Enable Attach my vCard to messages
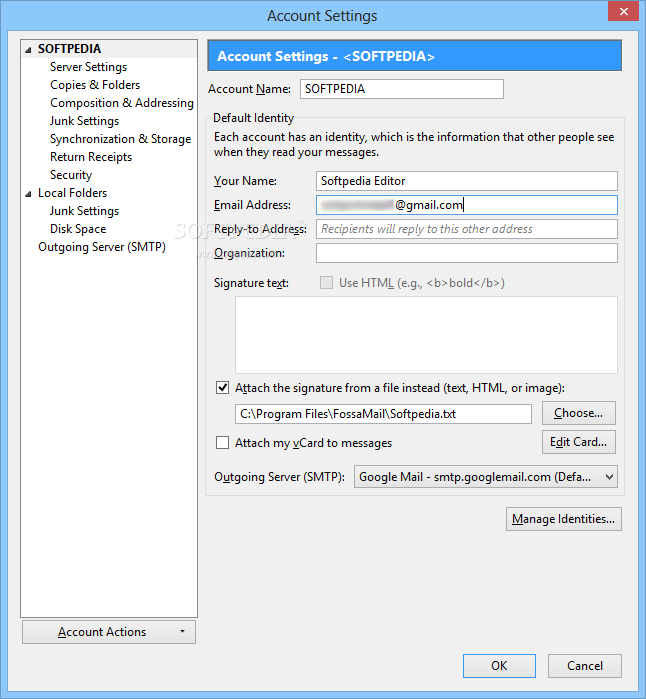Screen dimensions: 646x699 [x=222, y=443]
